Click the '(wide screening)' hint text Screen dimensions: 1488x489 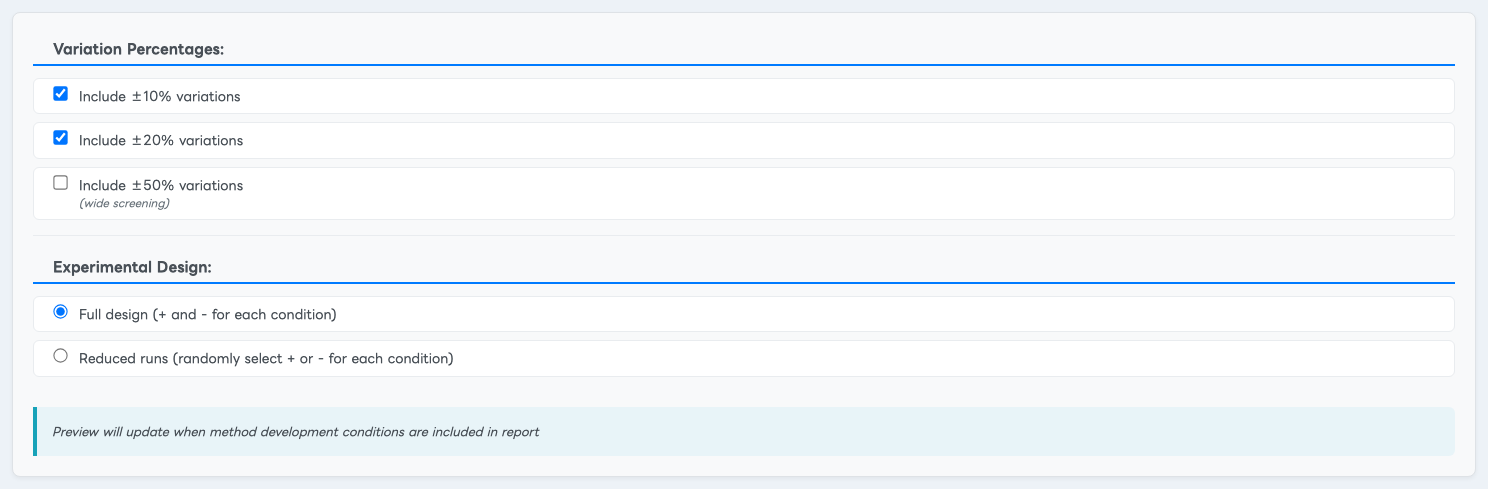point(124,204)
